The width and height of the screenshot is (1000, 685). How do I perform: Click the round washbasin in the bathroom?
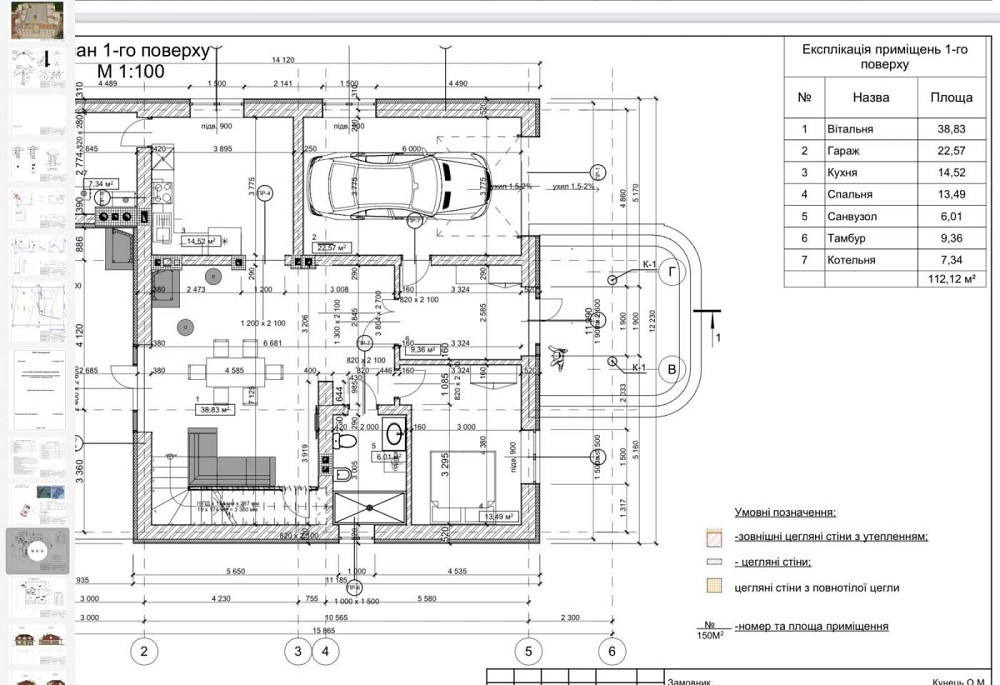[x=394, y=433]
